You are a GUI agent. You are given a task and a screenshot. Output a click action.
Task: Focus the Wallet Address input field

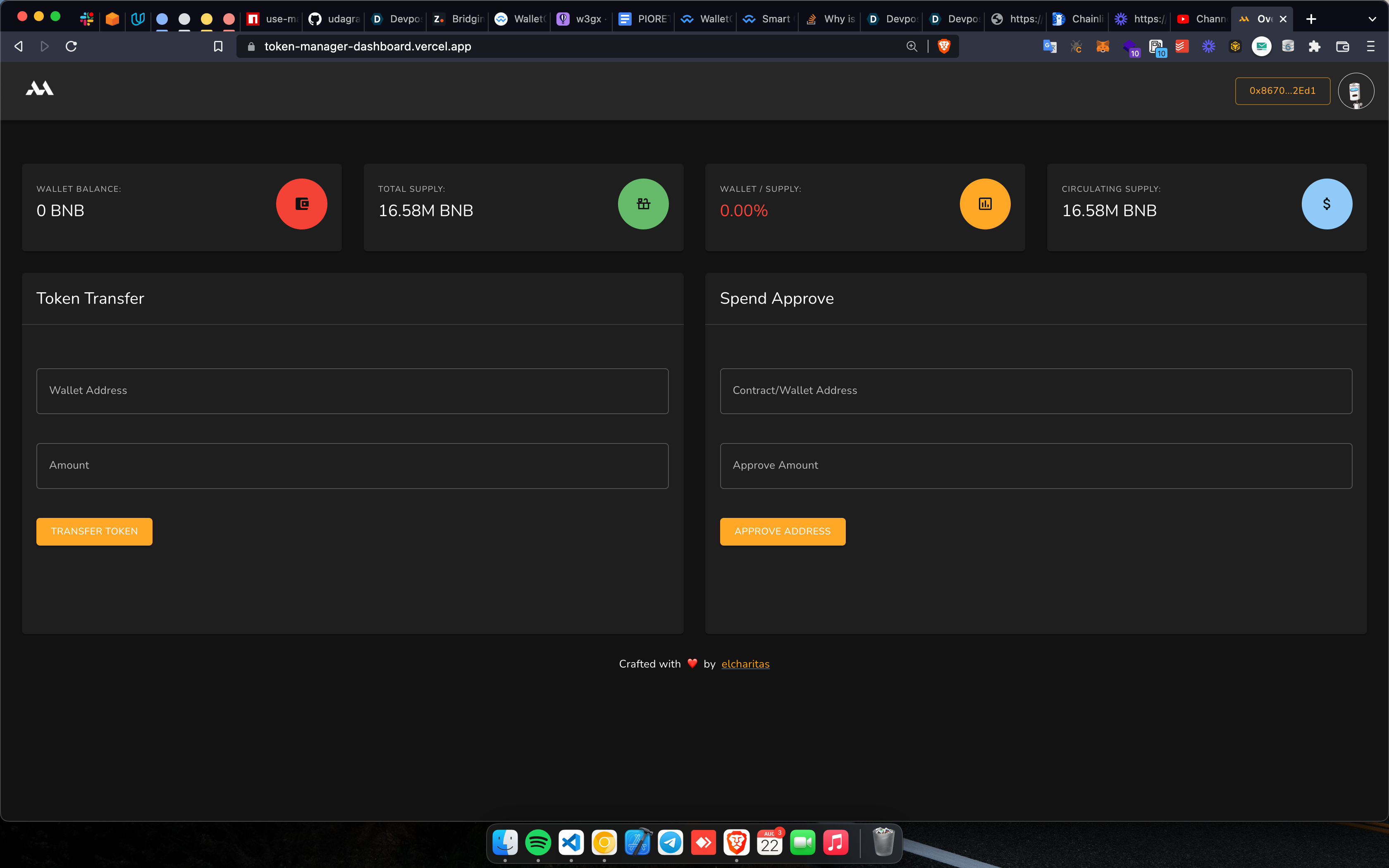click(352, 391)
